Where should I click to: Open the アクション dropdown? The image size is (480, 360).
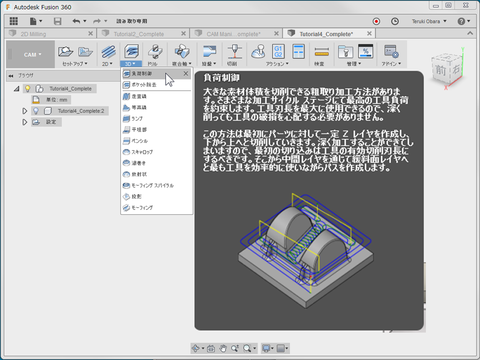277,64
